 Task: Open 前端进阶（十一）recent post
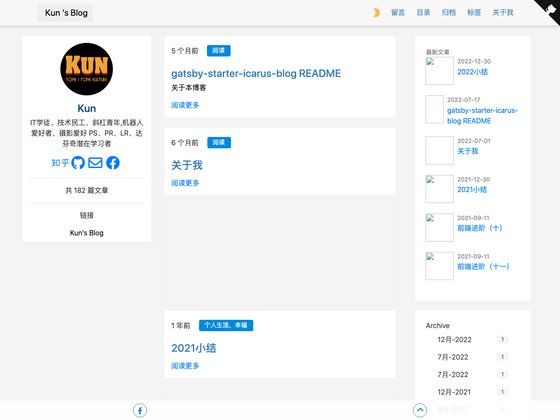click(x=484, y=266)
